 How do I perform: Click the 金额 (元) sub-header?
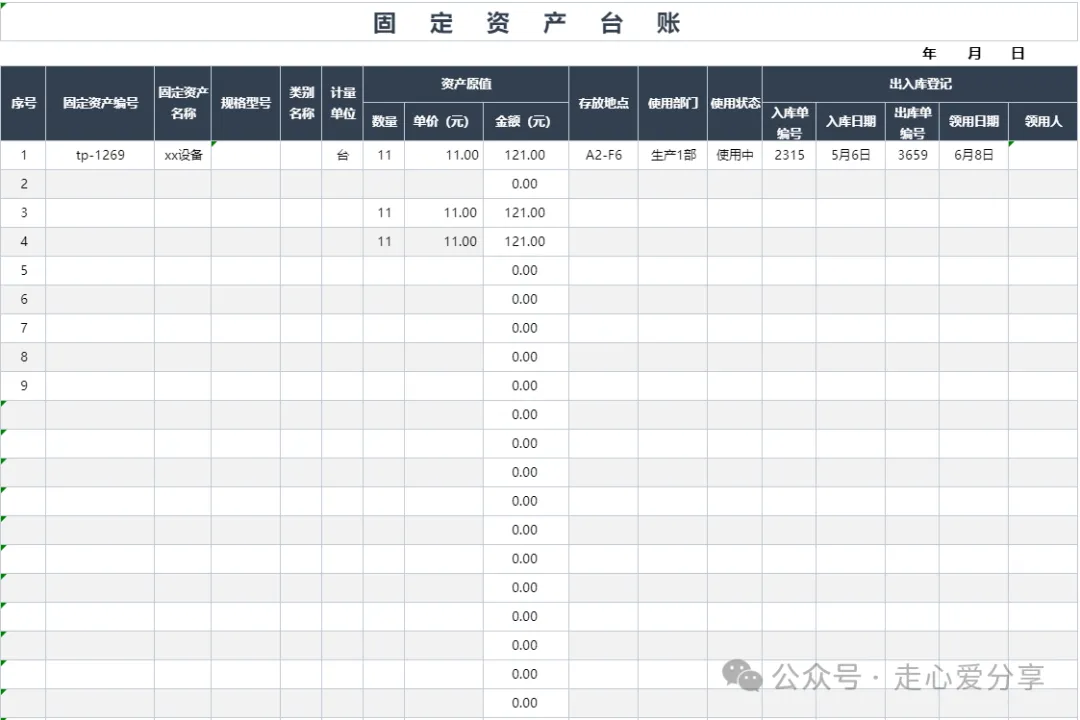coord(526,122)
